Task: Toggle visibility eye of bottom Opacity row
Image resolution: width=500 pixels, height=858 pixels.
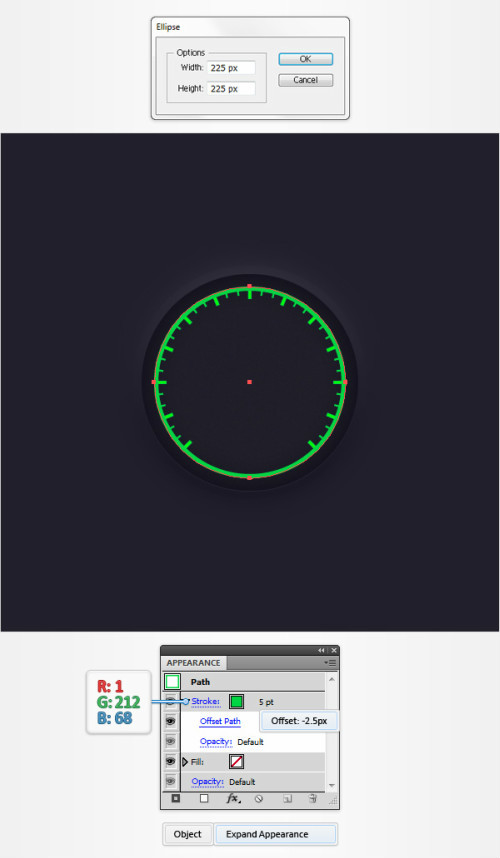Action: point(170,781)
